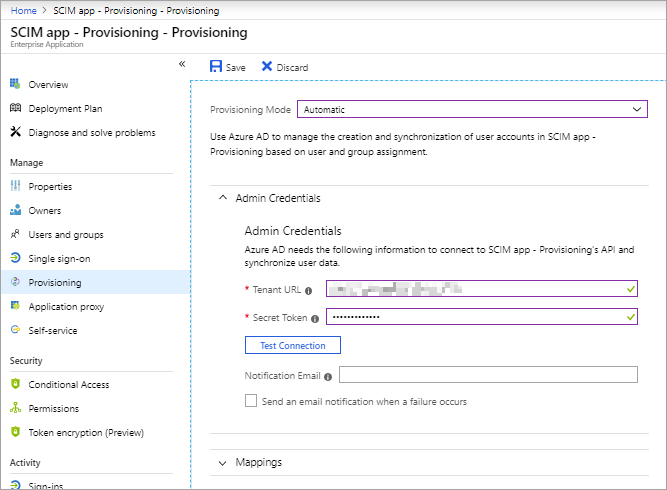Collapse the sidebar with double chevron
The width and height of the screenshot is (667, 490).
pos(182,64)
